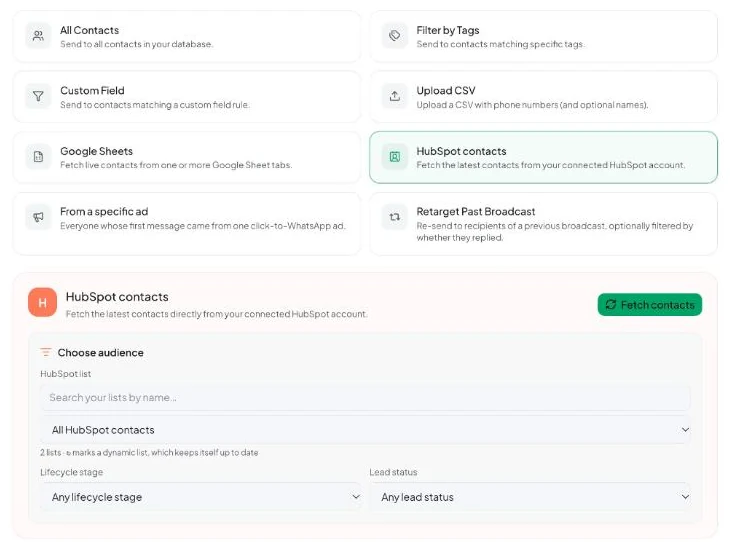Image resolution: width=730 pixels, height=542 pixels.
Task: Click 'Send to all contacts in your database' text
Action: pos(136,44)
